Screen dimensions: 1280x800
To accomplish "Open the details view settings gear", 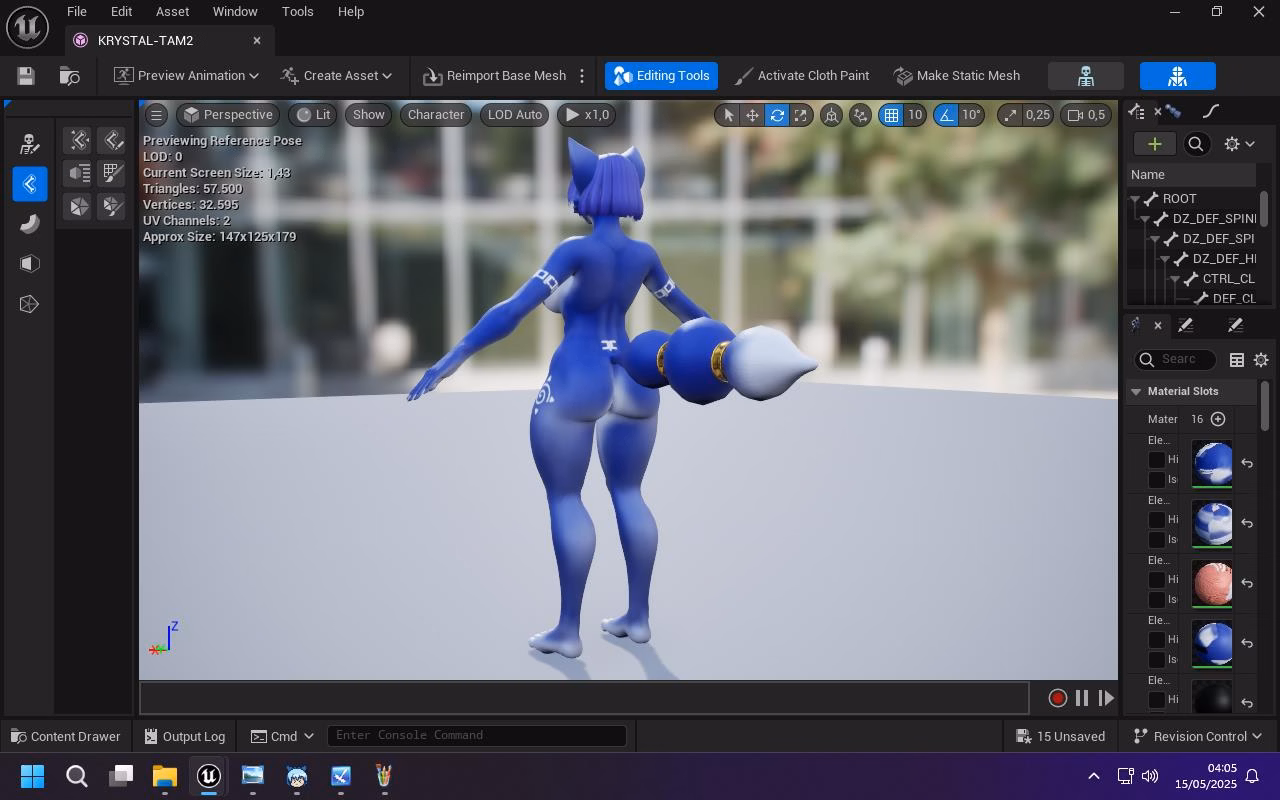I will [x=1261, y=360].
